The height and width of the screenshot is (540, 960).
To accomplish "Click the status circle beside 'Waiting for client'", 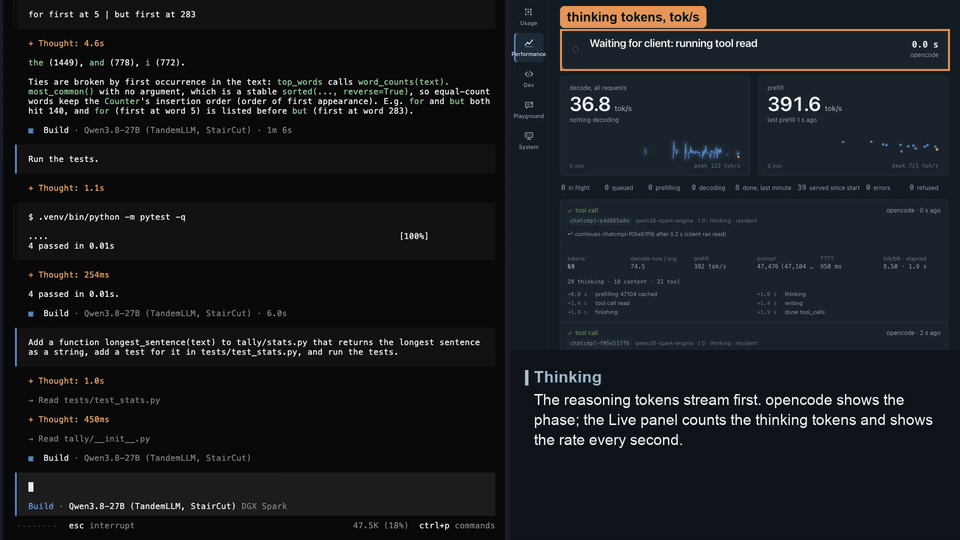I will point(576,50).
